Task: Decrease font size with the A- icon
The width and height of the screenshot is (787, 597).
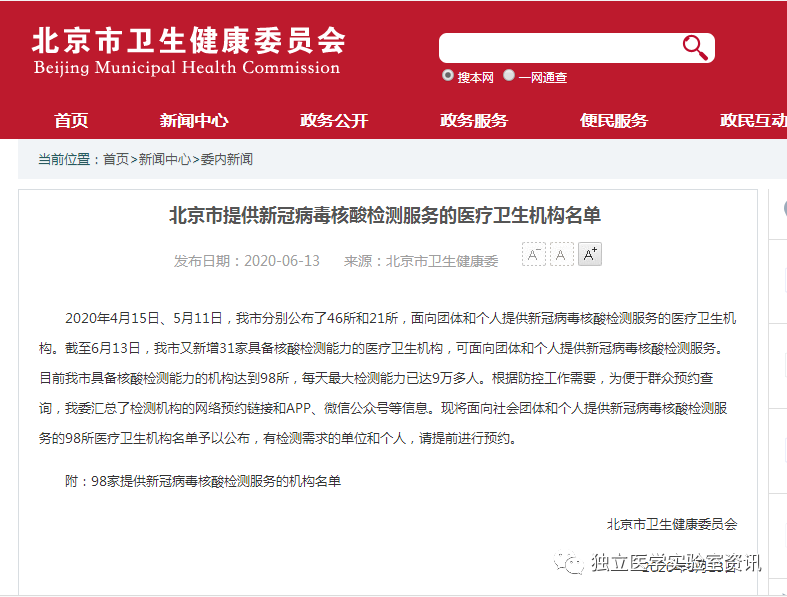Action: click(x=534, y=254)
